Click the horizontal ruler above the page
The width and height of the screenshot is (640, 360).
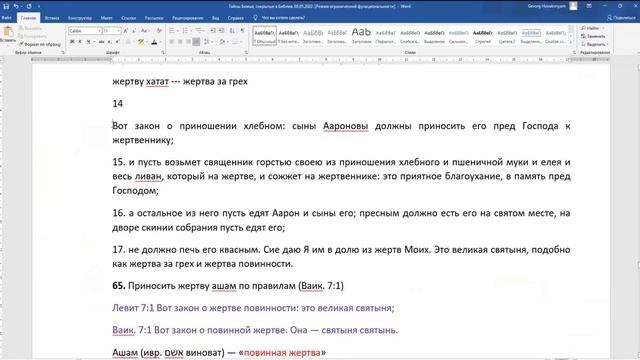point(320,60)
